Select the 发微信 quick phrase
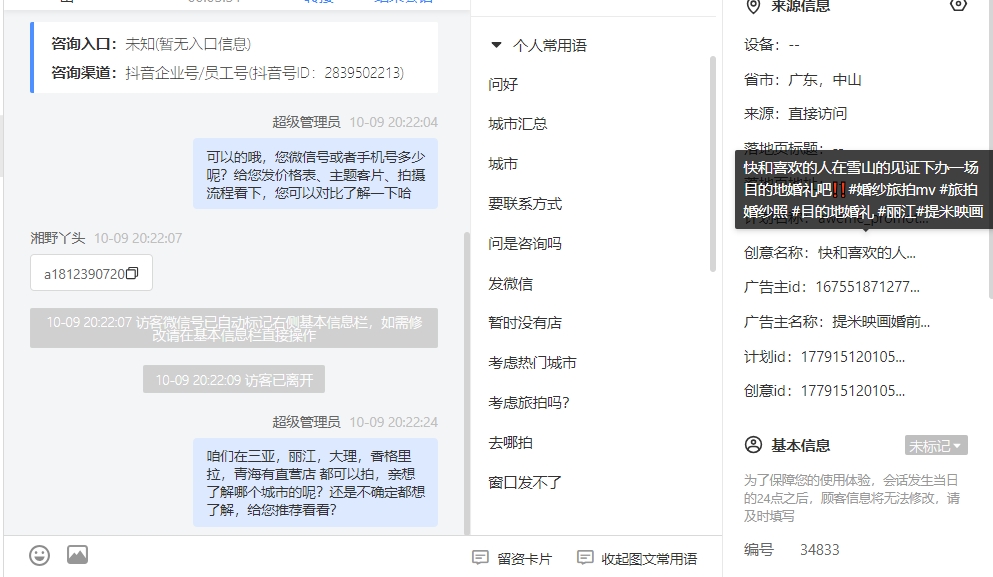This screenshot has height=577, width=993. 510,284
